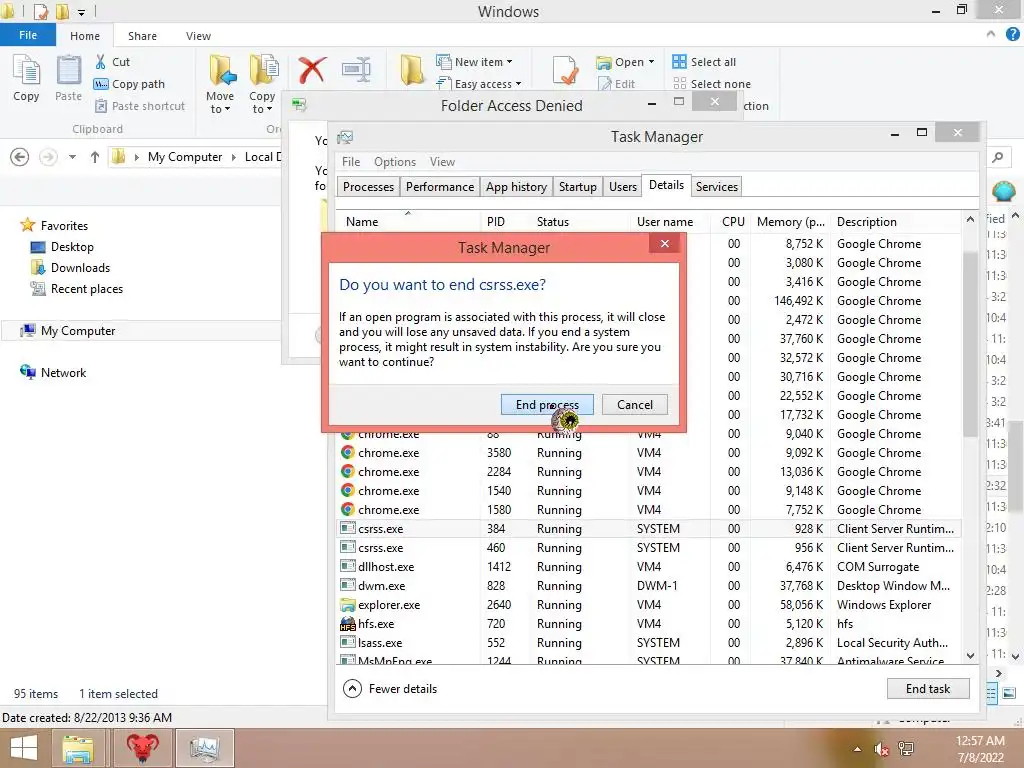Click Fewer details in Task Manager
Viewport: 1024px width, 768px height.
point(390,688)
